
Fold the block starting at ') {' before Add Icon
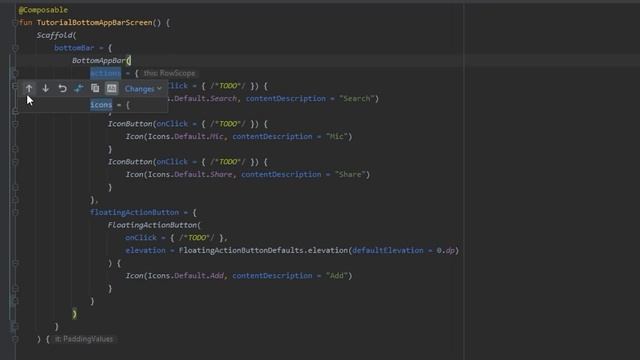(15, 263)
